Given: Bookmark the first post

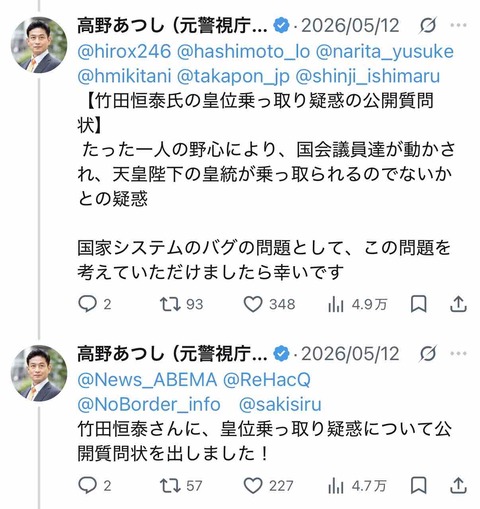Looking at the screenshot, I should [419, 304].
